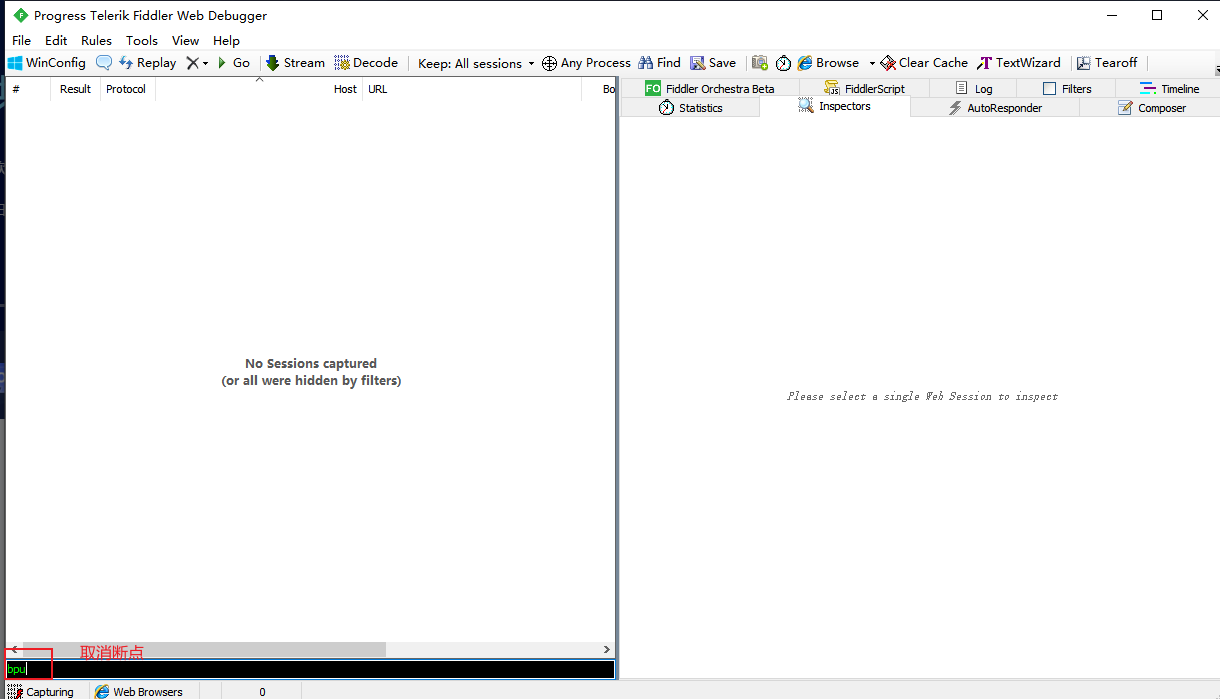Click the QuickExec command input box
The height and width of the screenshot is (699, 1220).
click(310, 669)
